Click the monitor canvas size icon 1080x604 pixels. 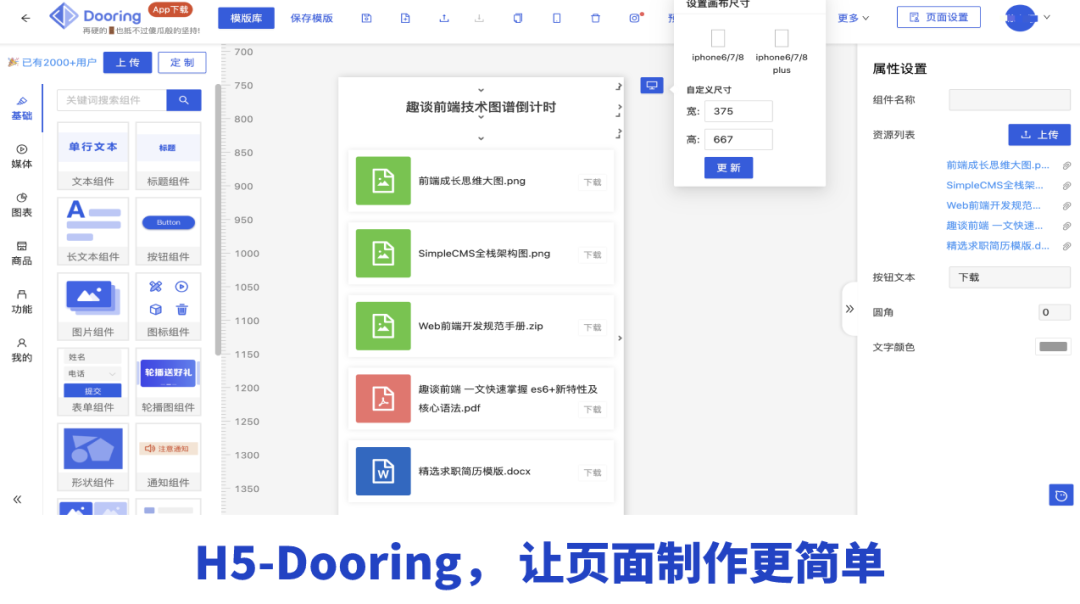pyautogui.click(x=652, y=85)
